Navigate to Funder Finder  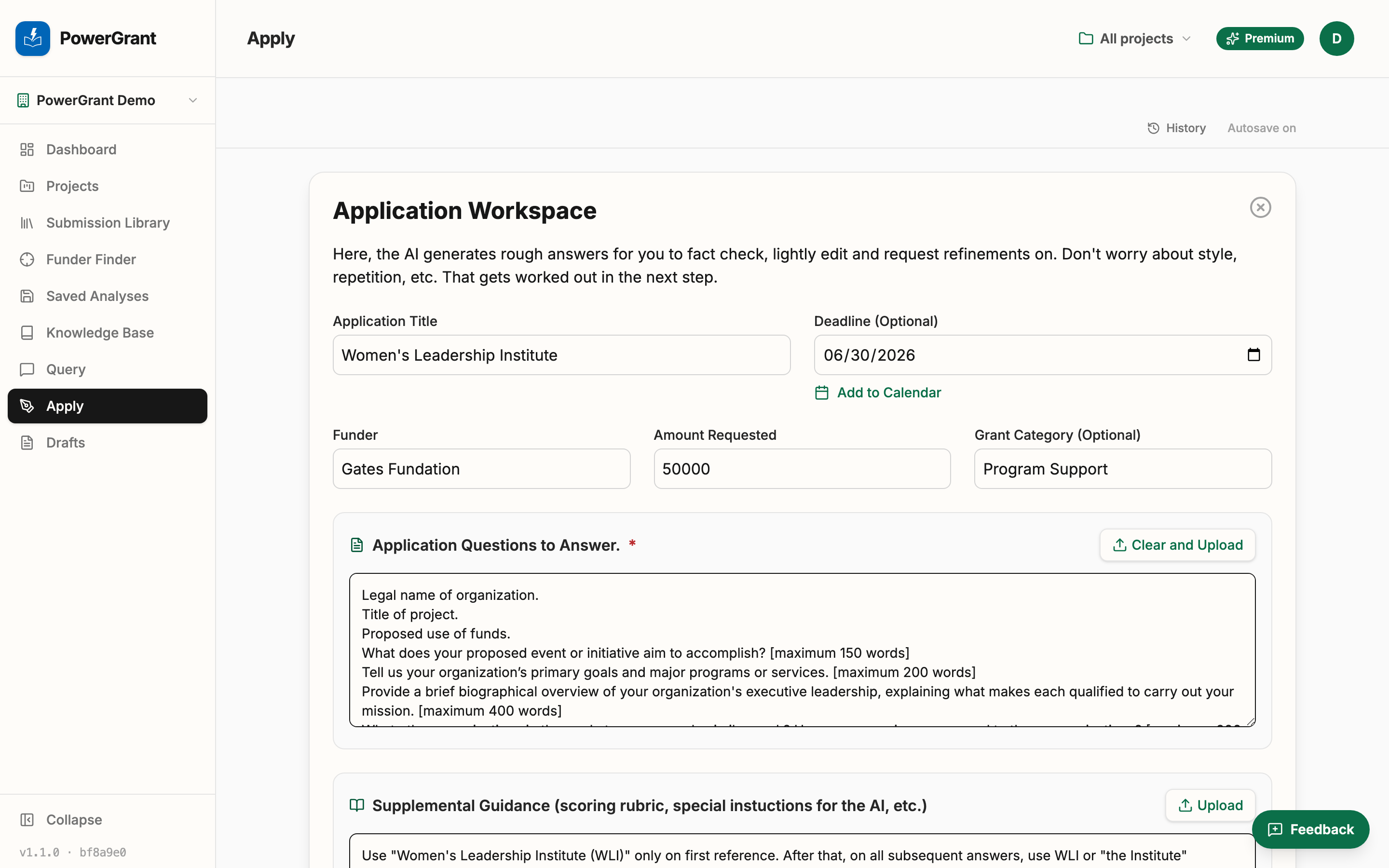(108, 259)
